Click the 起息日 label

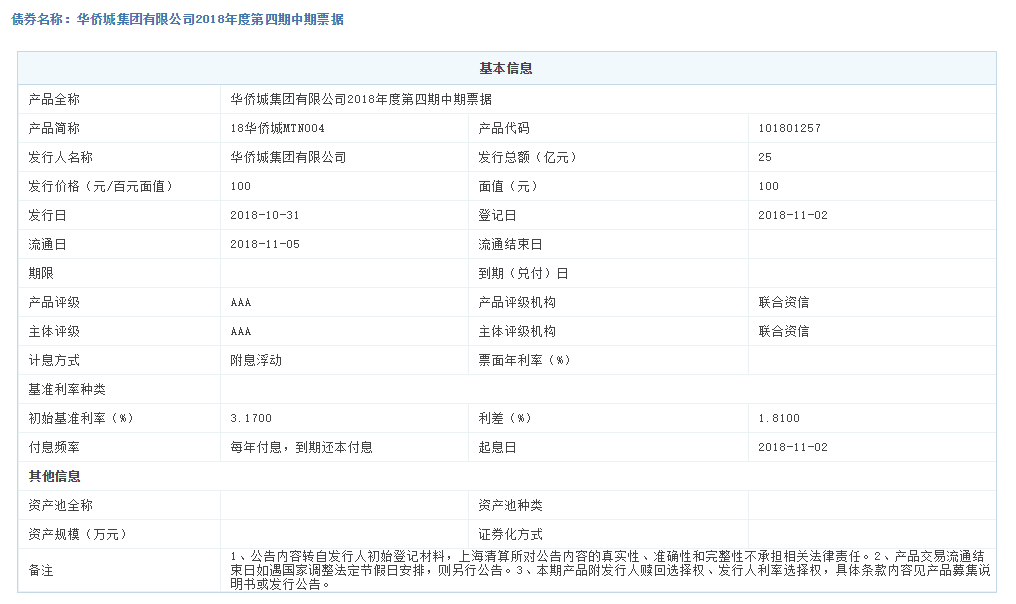point(498,448)
